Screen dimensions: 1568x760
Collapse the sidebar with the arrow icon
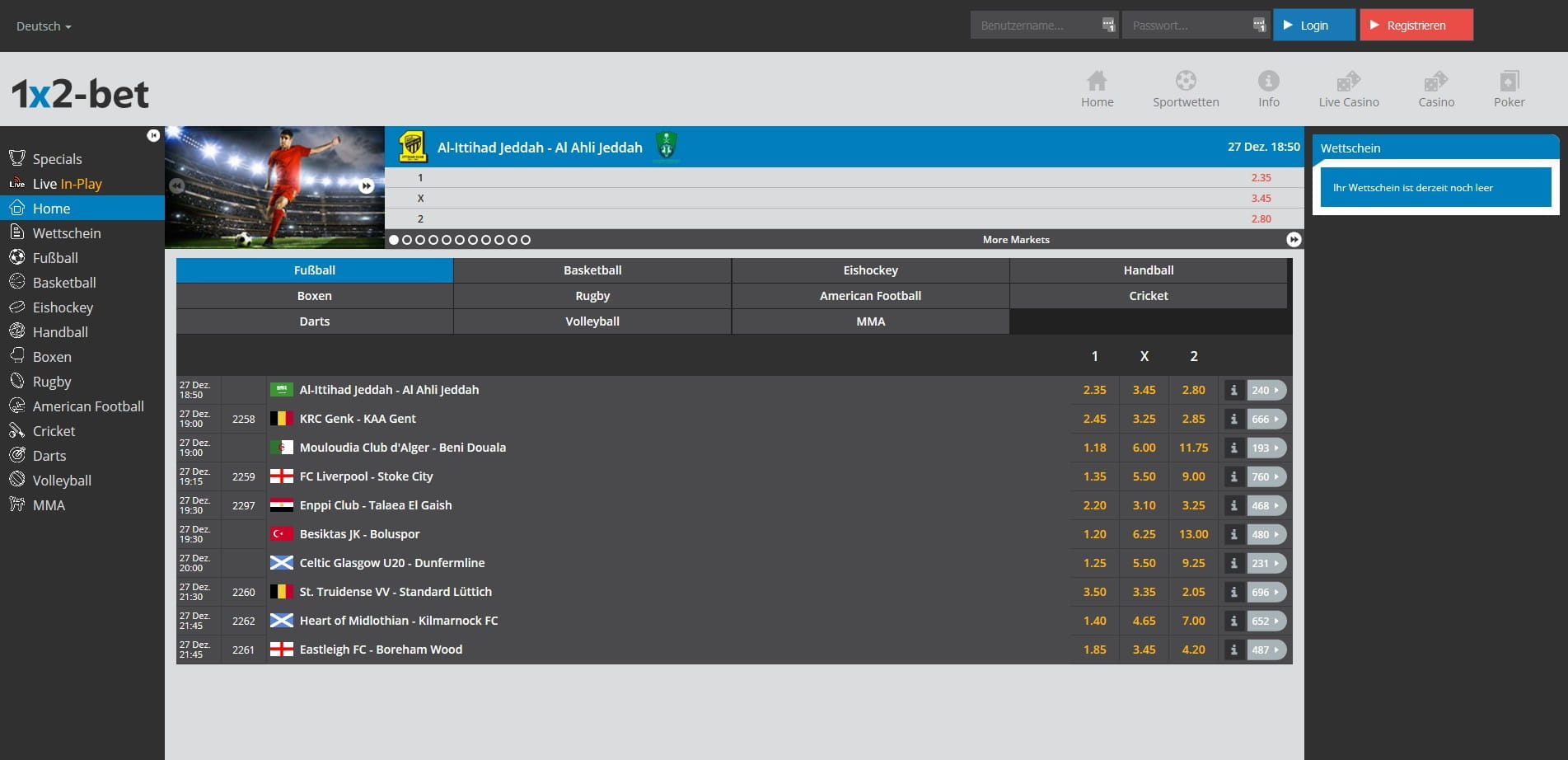click(153, 135)
